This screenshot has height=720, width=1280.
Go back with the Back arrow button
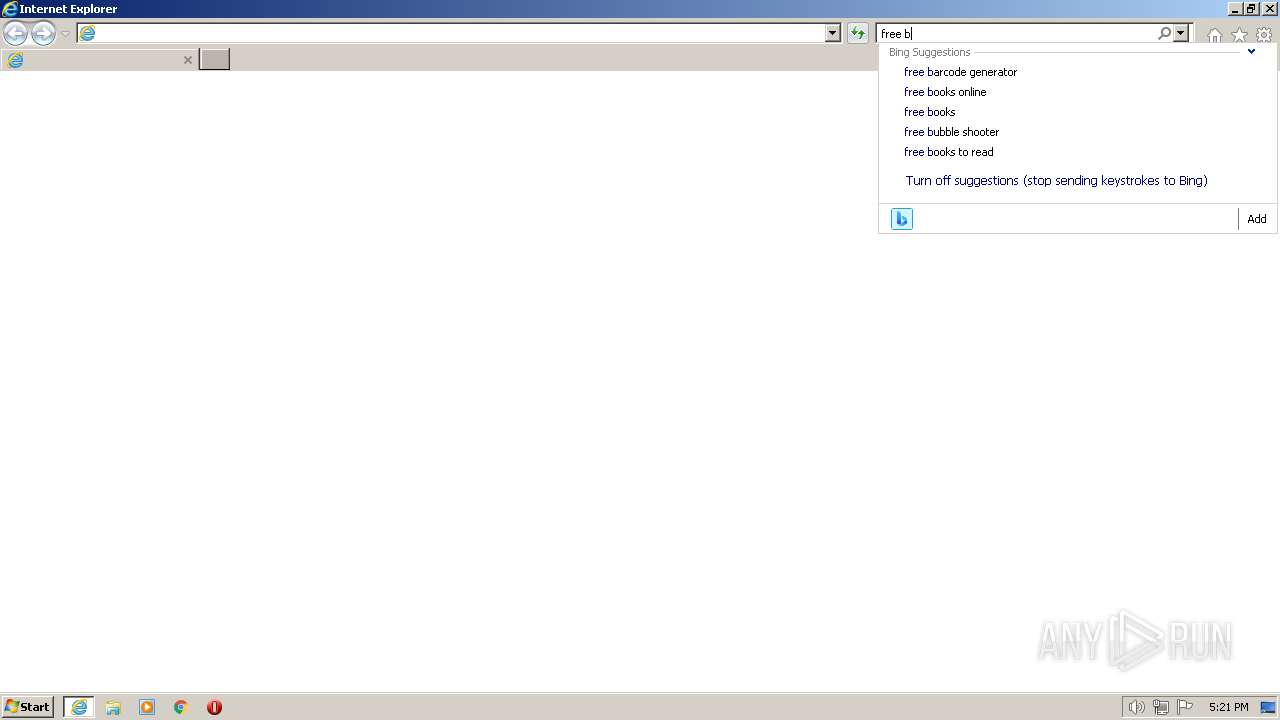coord(15,34)
